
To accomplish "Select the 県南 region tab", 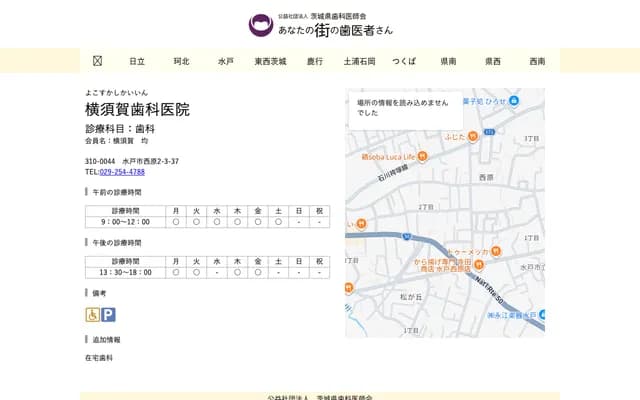I will tap(448, 61).
